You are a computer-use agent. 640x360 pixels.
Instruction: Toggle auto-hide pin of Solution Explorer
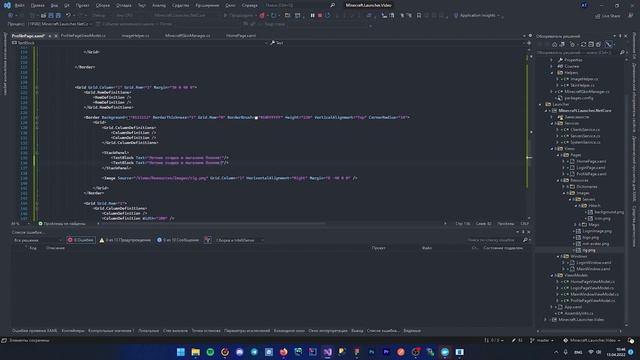pyautogui.click(x=620, y=36)
